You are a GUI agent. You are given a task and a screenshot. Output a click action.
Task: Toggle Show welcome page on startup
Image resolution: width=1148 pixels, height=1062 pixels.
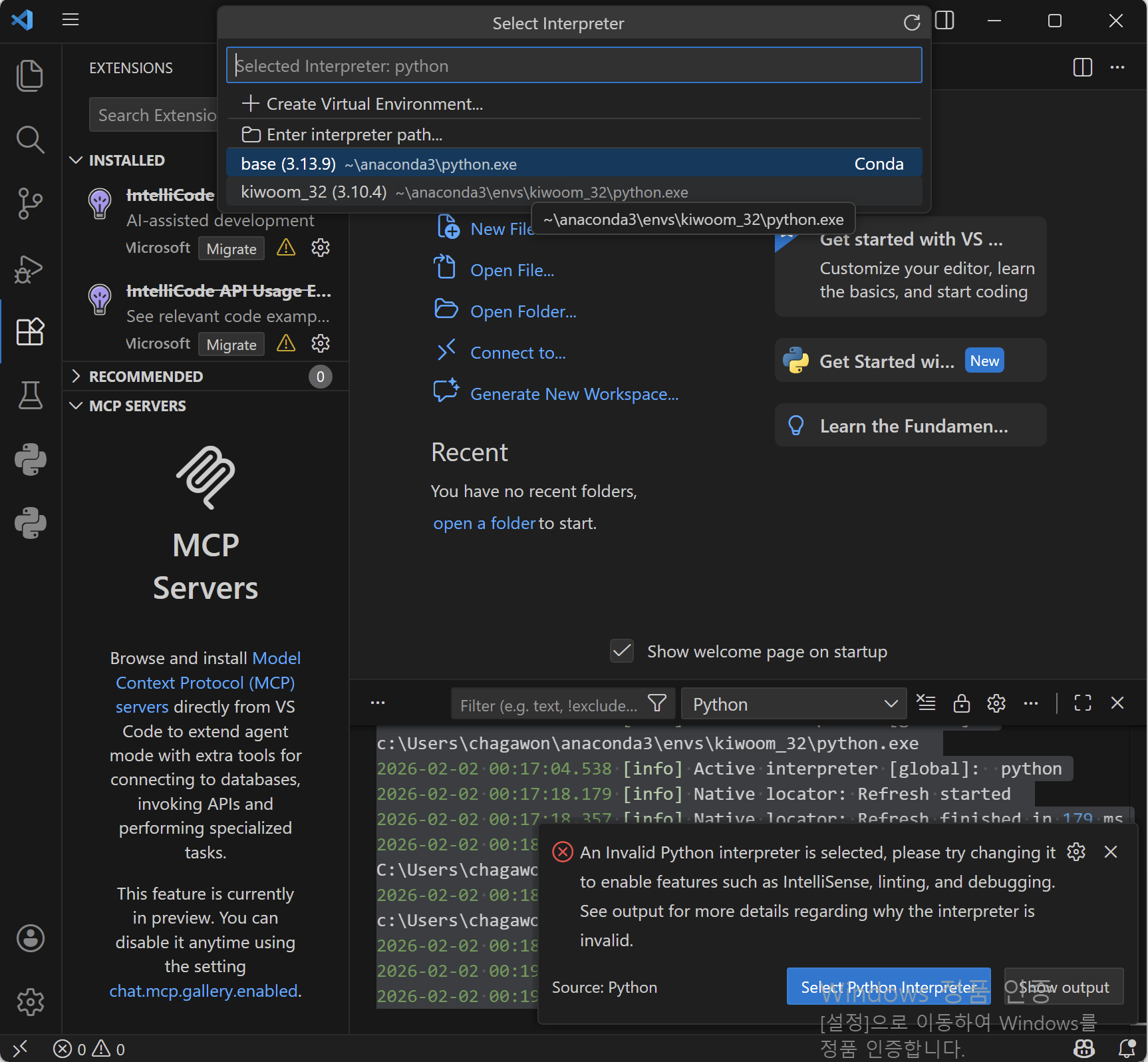622,651
